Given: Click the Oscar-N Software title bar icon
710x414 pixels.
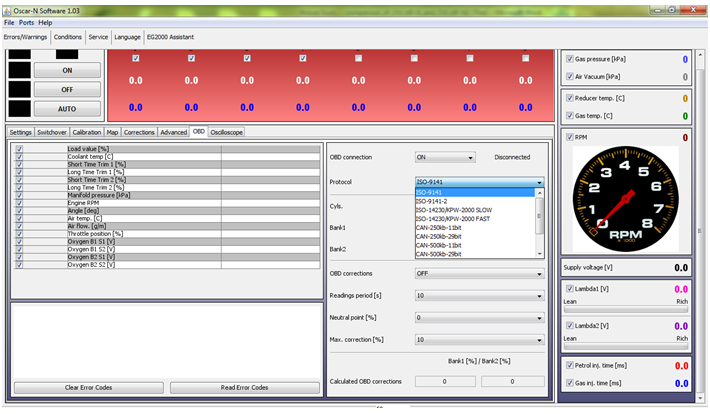Looking at the screenshot, I should pos(7,10).
